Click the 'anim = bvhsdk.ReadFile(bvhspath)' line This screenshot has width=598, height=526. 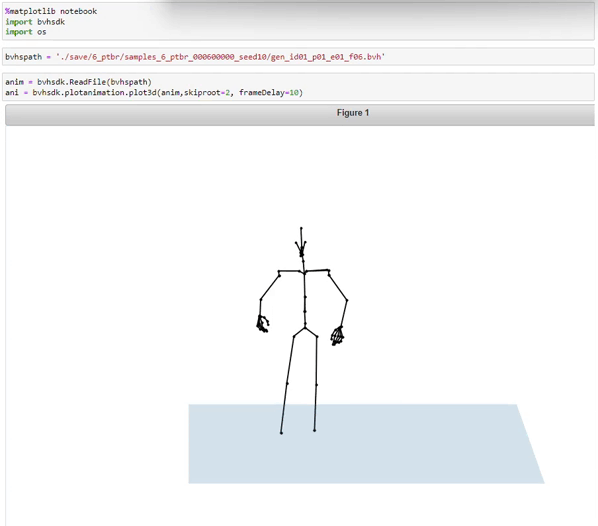(78, 82)
